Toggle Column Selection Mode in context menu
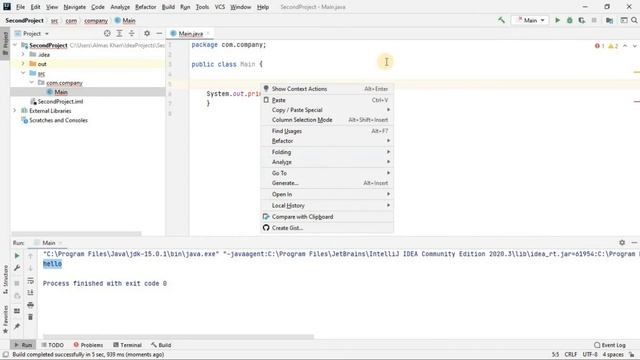Viewport: 640px width, 360px height. tap(327, 120)
